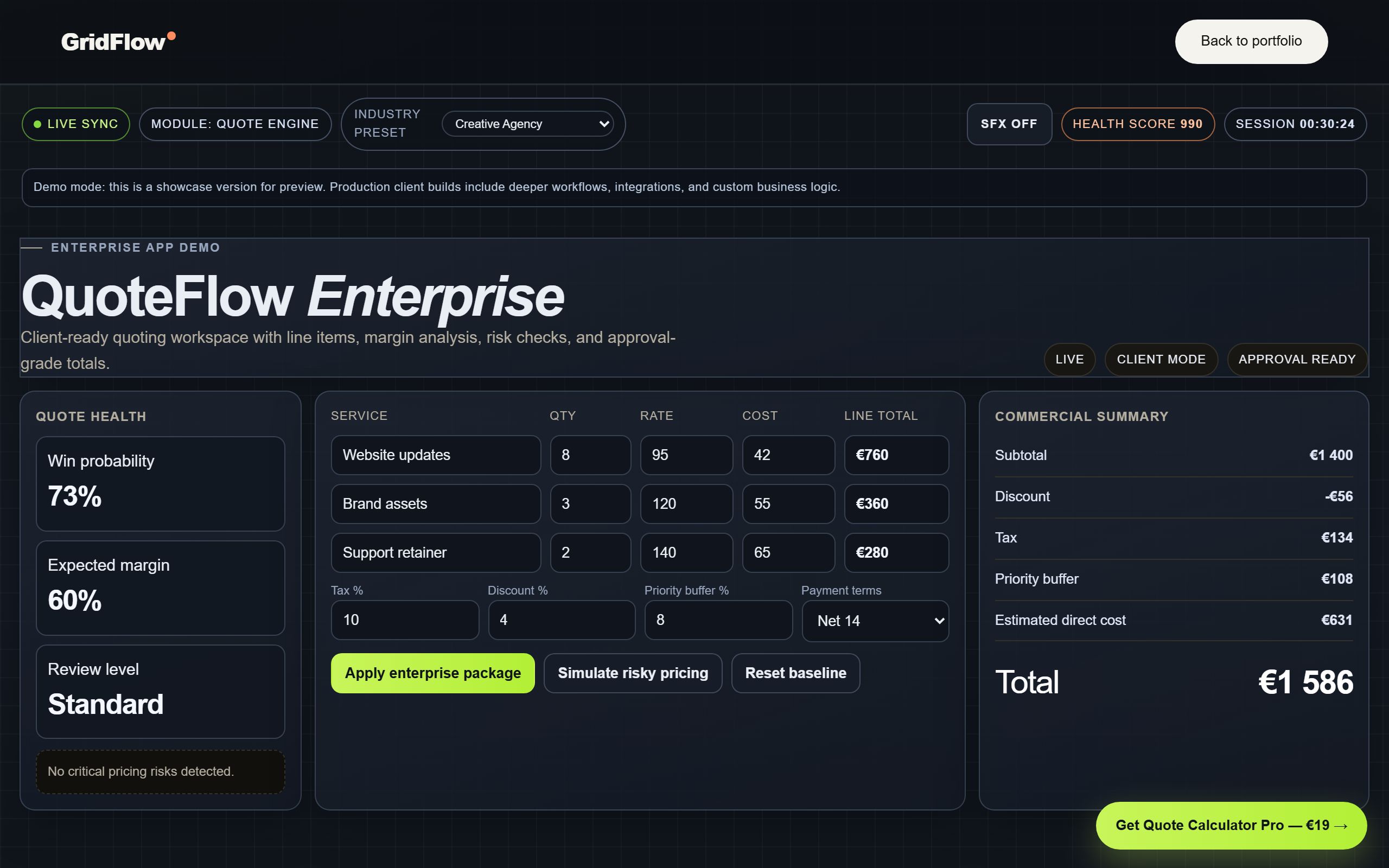This screenshot has height=868, width=1389.
Task: Click the Demo mode notice banner
Action: (x=694, y=187)
